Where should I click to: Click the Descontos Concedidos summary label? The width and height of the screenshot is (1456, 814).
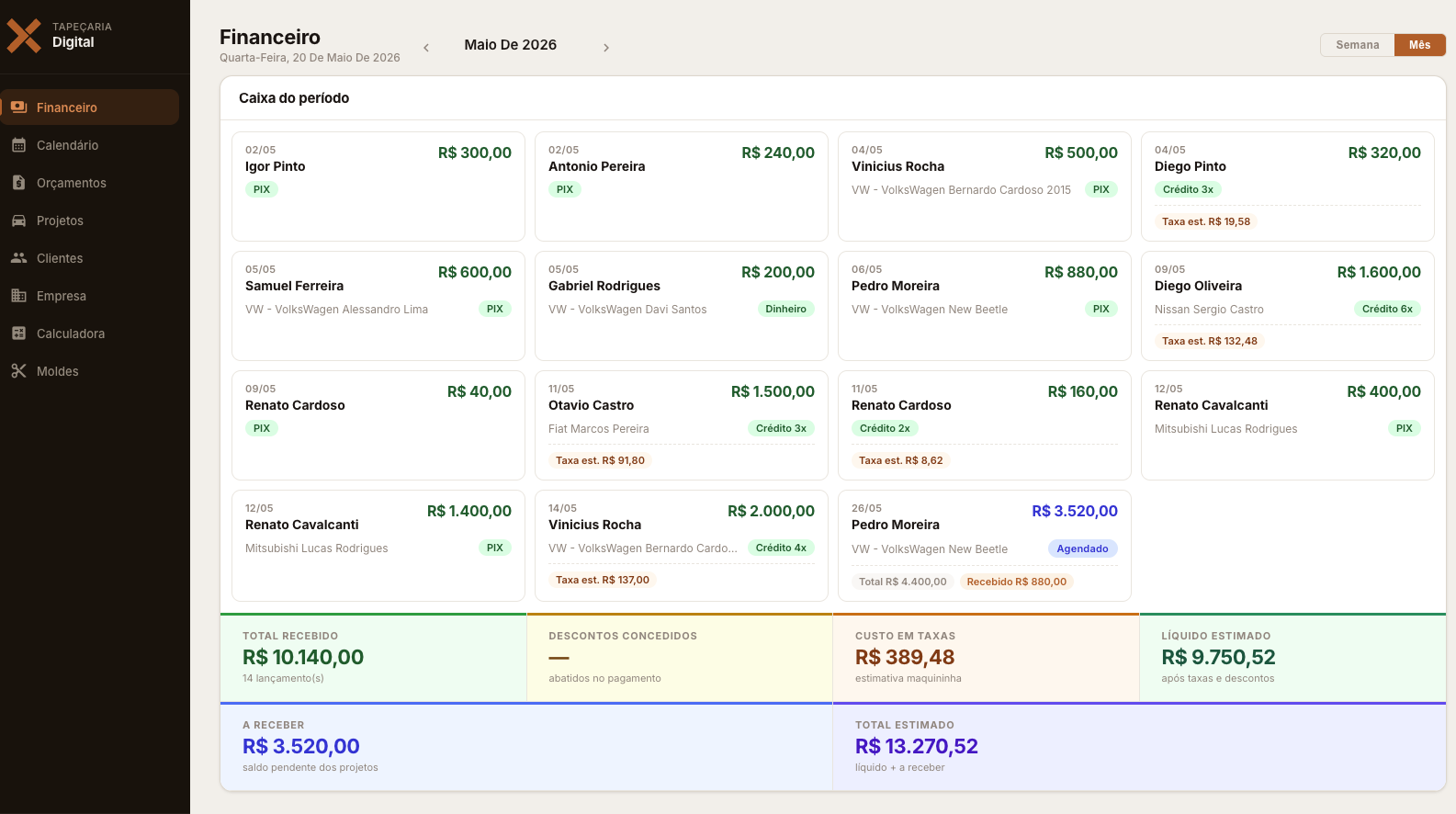[623, 636]
